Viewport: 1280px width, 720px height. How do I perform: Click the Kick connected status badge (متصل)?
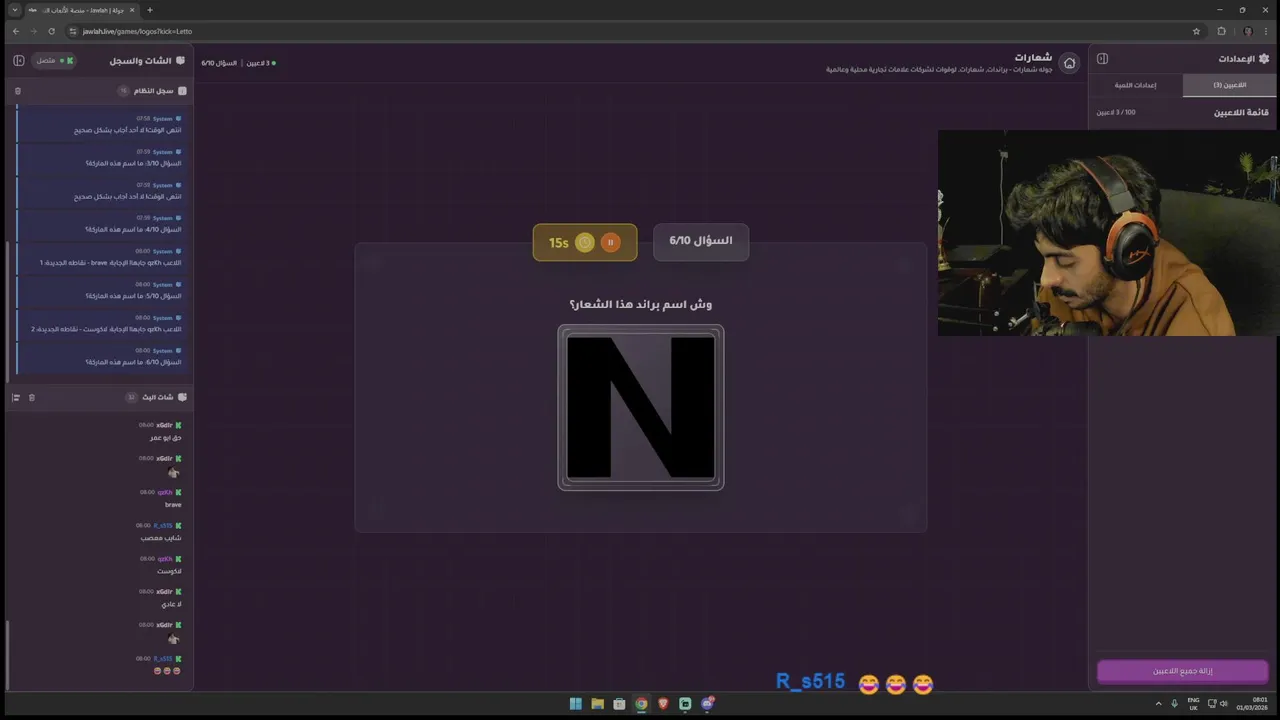[54, 61]
